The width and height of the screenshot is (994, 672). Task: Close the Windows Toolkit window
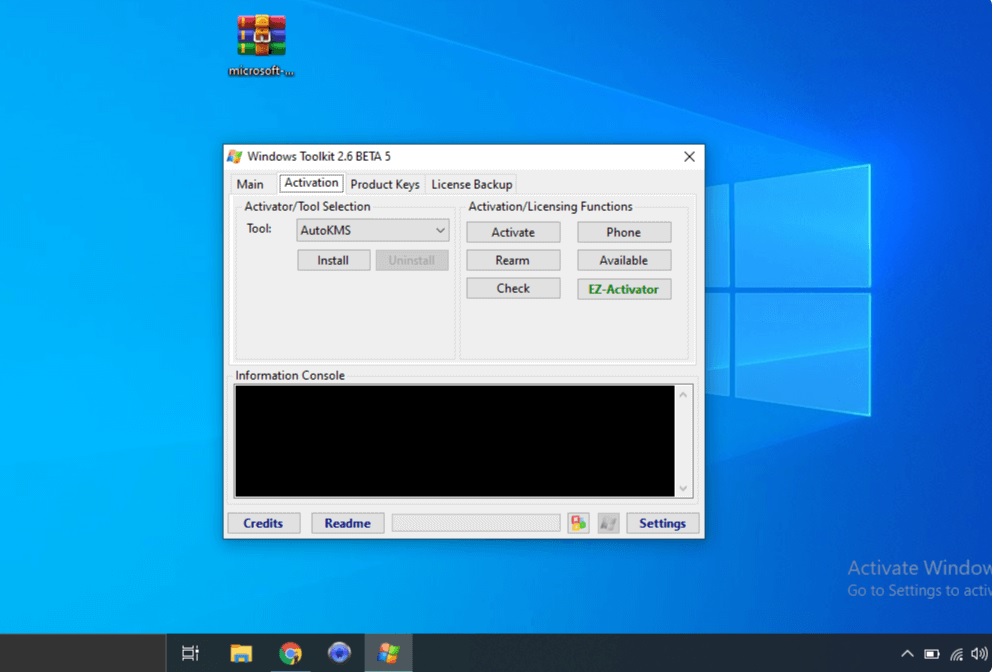690,157
